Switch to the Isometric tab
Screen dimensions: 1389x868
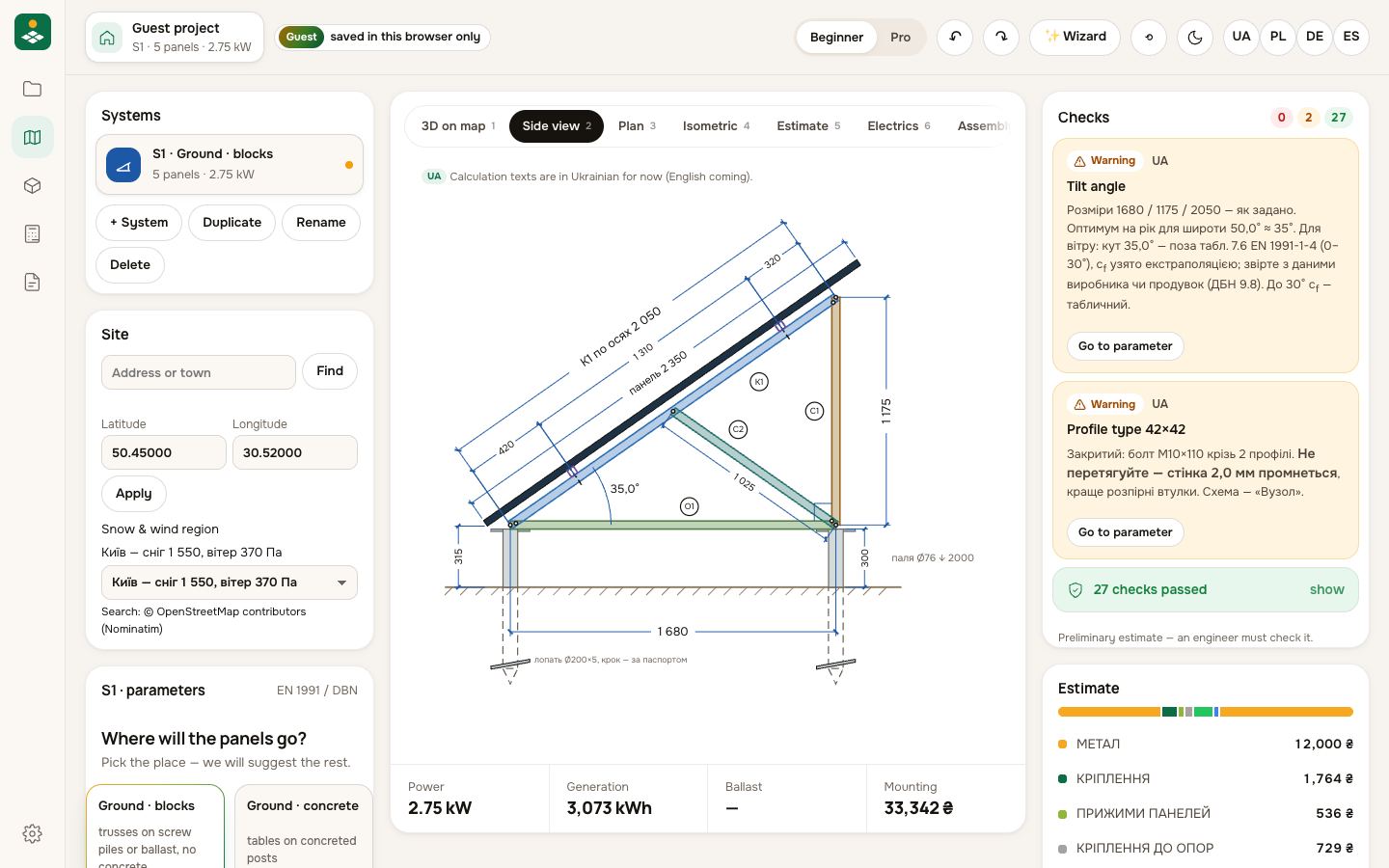[716, 126]
